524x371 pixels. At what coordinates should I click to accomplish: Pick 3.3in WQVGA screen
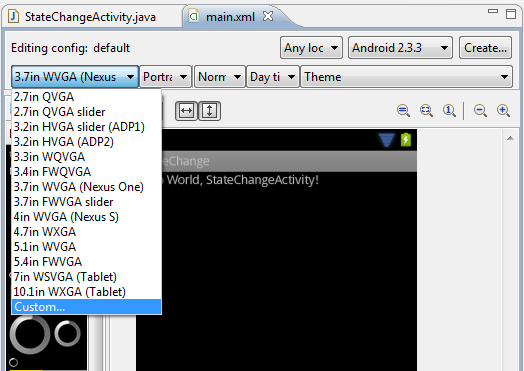(x=86, y=157)
